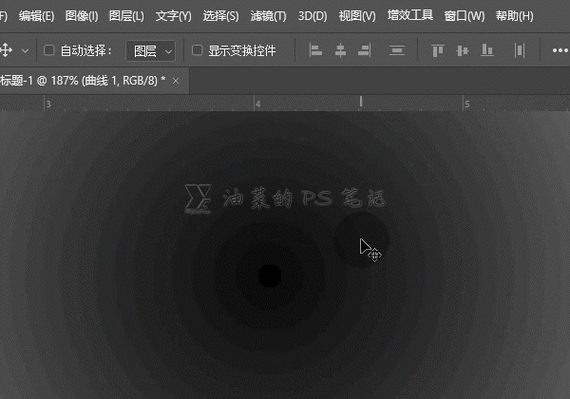Open the 视图(V) menu

[x=357, y=16]
